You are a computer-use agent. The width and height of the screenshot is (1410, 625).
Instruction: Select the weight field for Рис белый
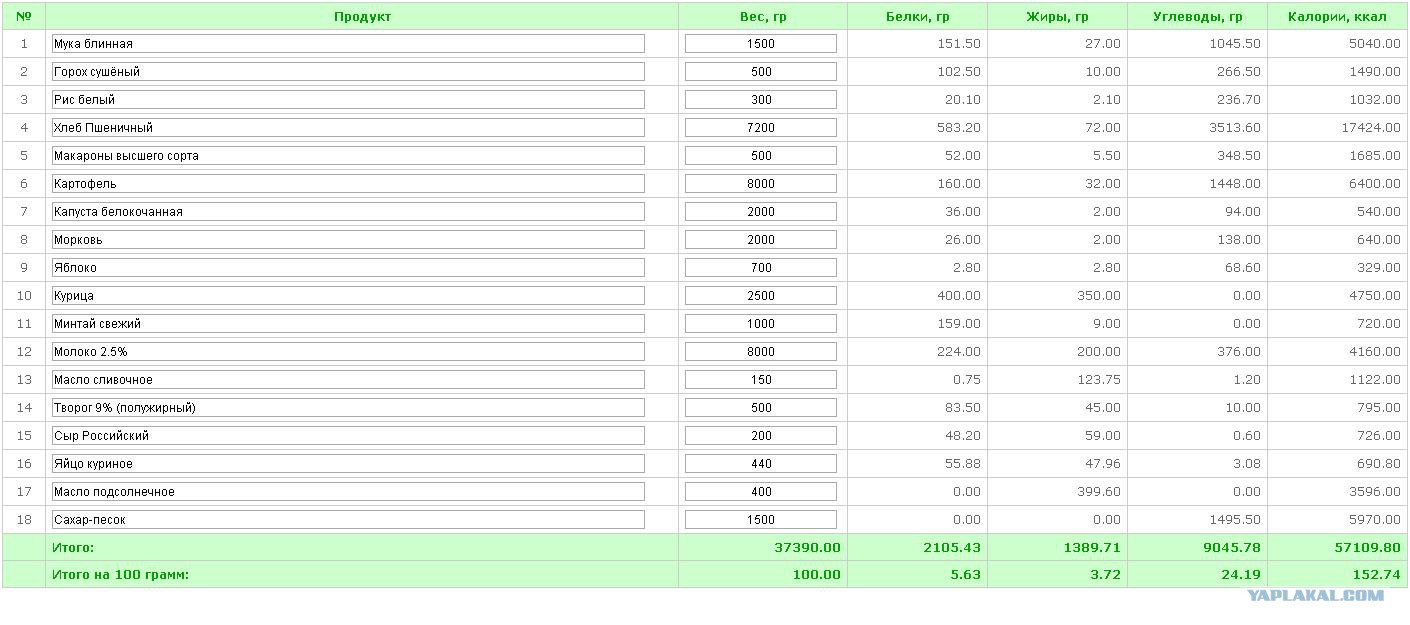pyautogui.click(x=761, y=100)
